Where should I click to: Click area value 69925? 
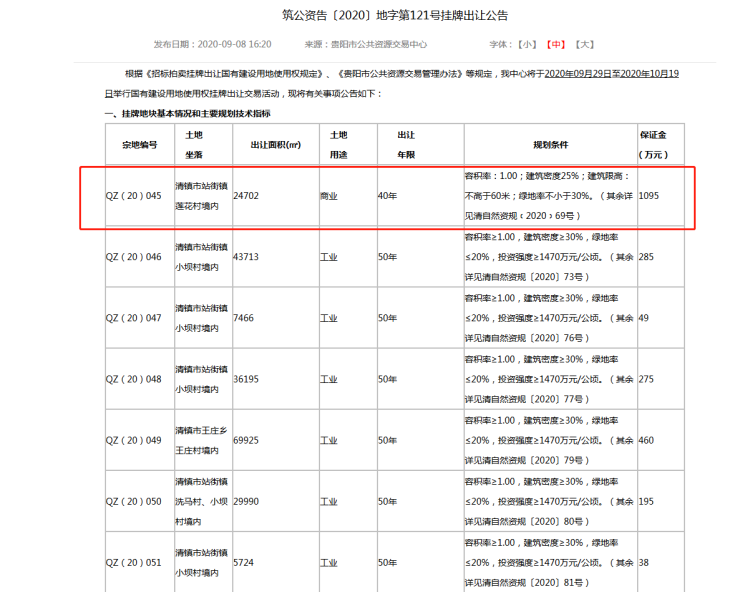pos(246,440)
